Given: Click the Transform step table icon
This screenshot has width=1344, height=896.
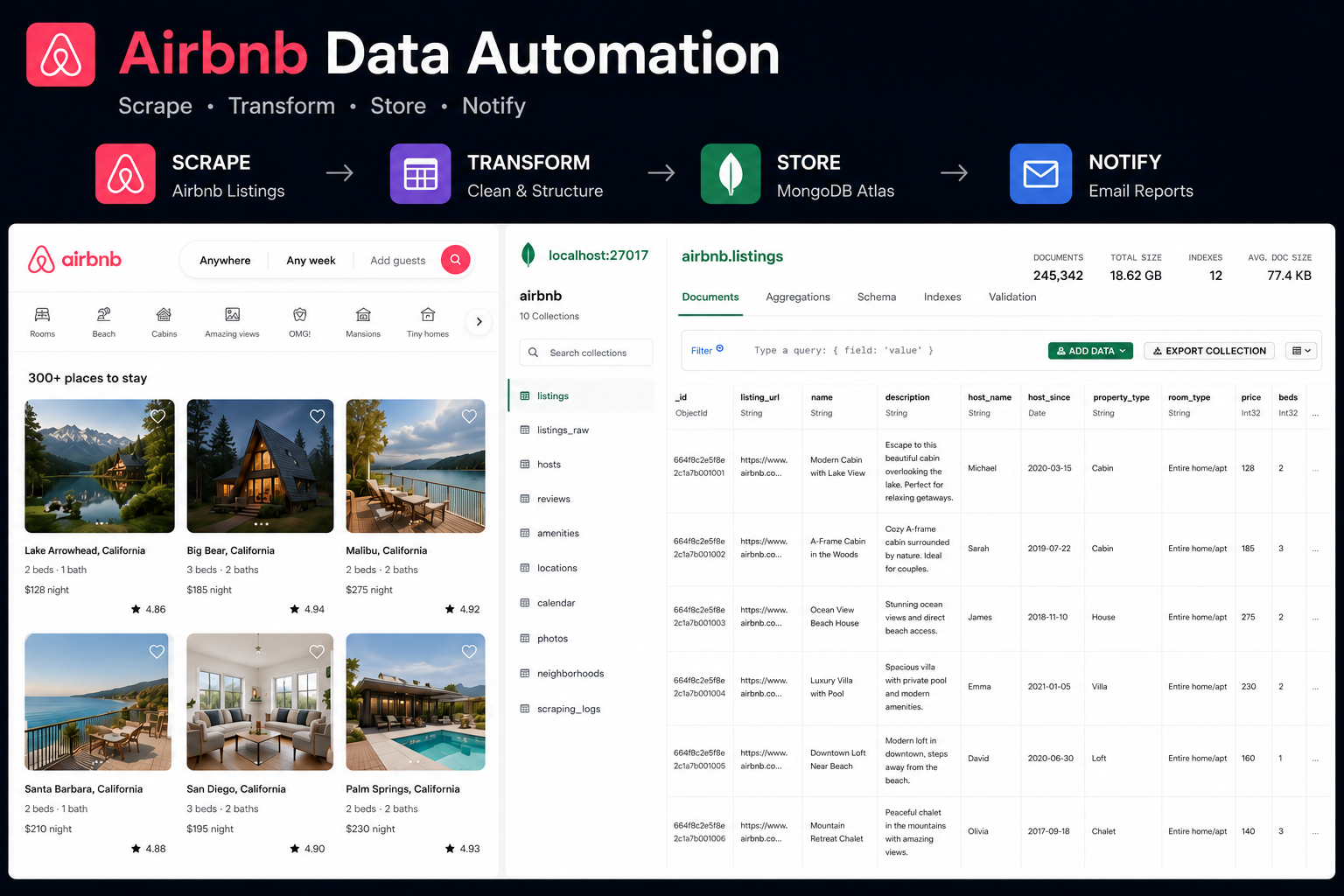Looking at the screenshot, I should (420, 174).
